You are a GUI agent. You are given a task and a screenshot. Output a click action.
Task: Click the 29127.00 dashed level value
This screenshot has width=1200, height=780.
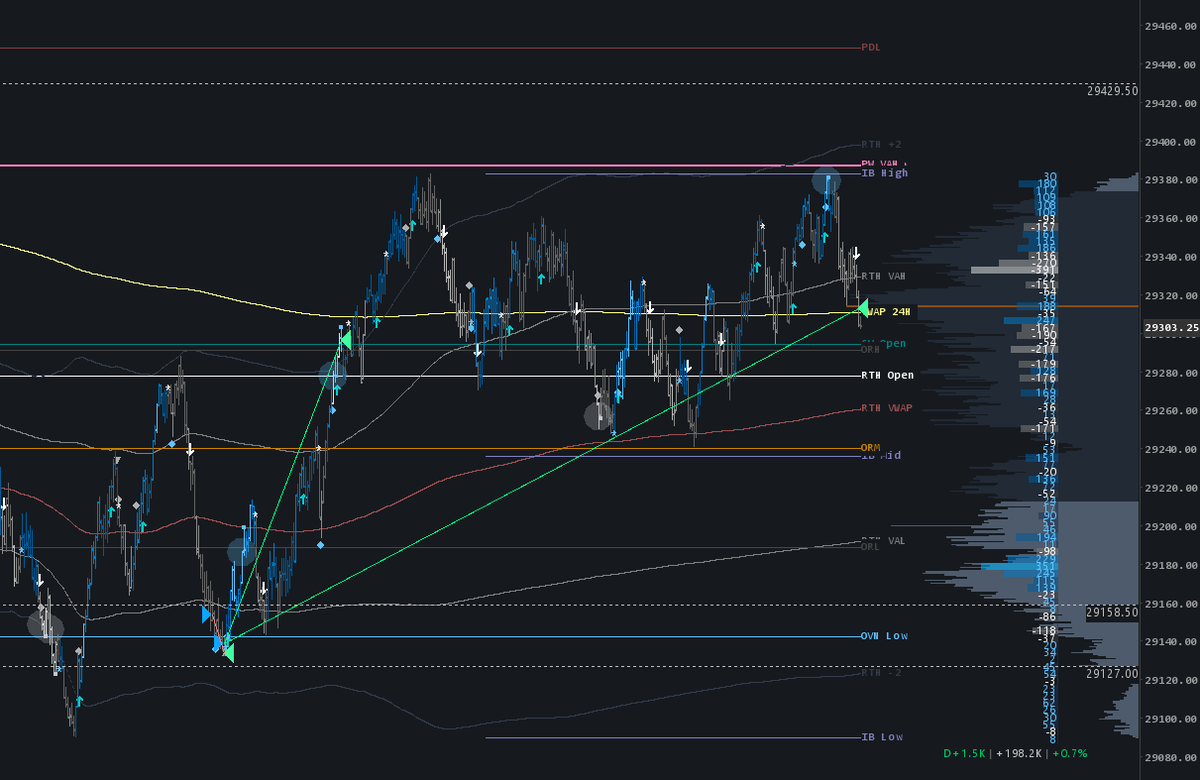pos(1113,674)
